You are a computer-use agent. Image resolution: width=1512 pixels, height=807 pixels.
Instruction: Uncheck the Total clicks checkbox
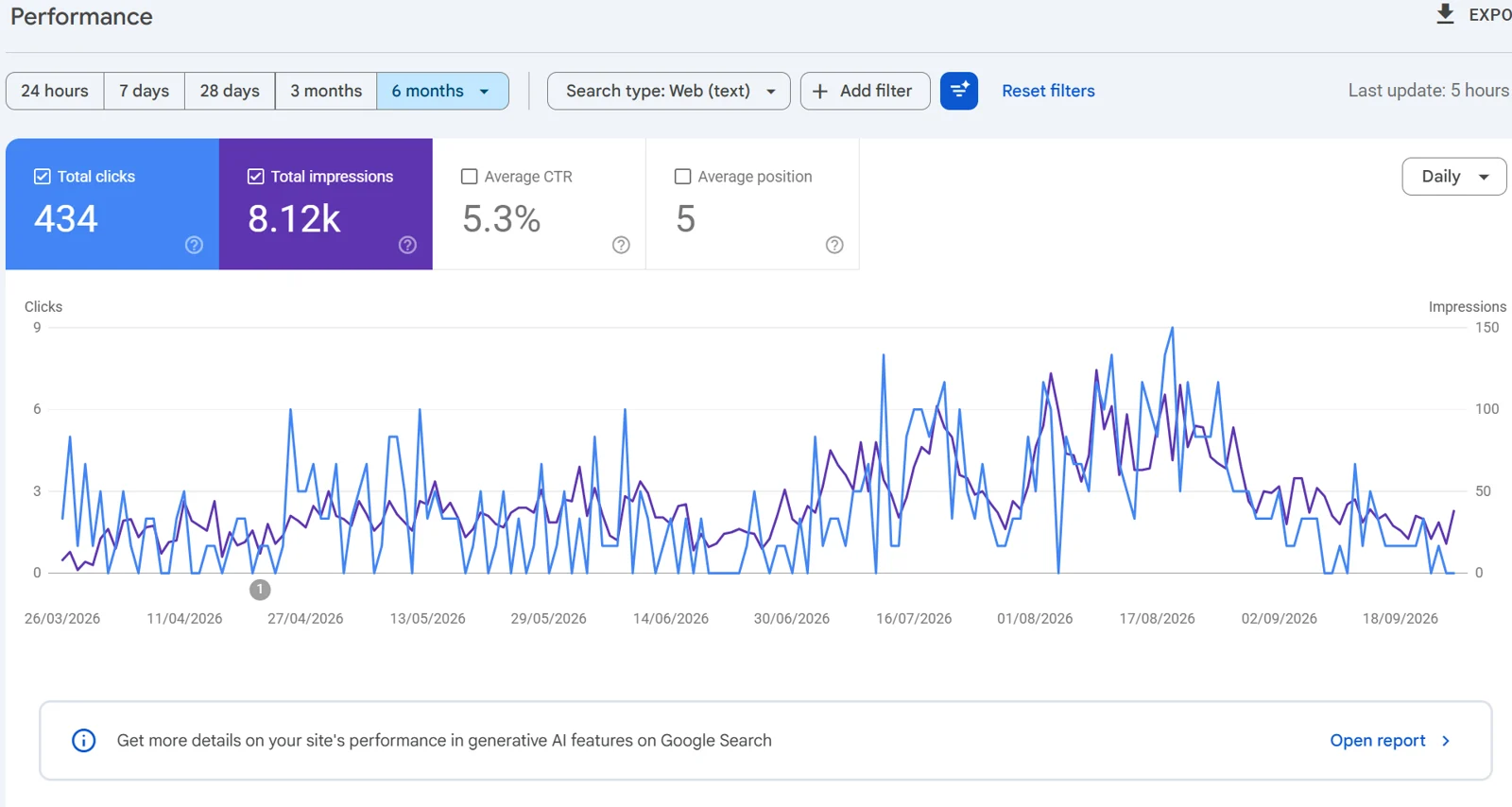pyautogui.click(x=43, y=177)
